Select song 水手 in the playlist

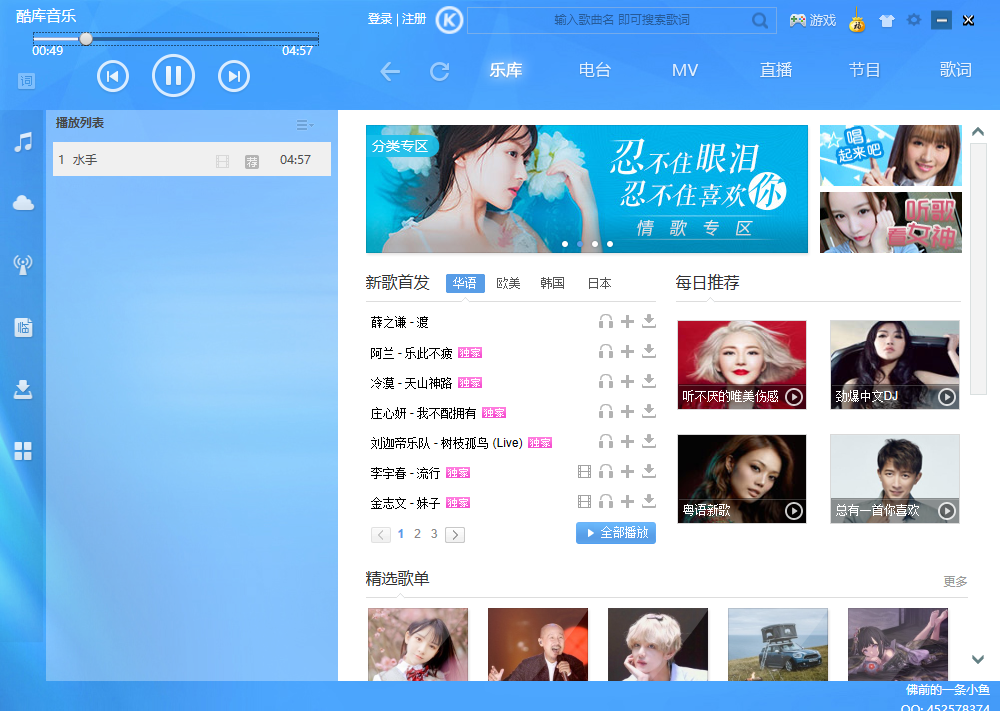coord(191,159)
